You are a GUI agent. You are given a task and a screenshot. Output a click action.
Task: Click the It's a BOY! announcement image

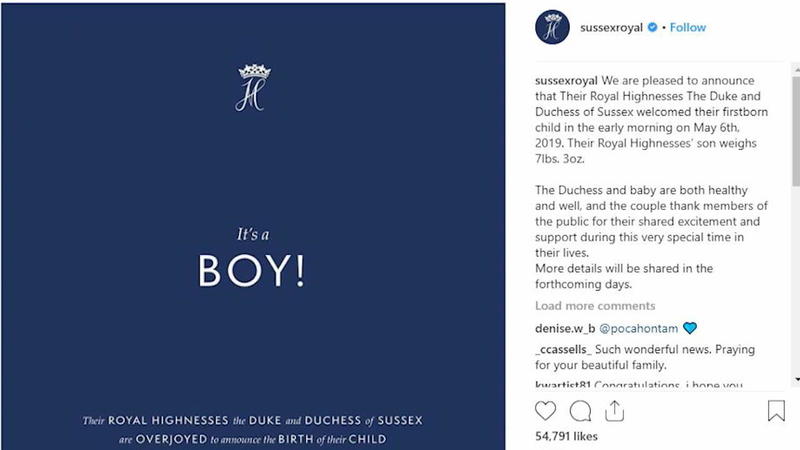click(x=253, y=227)
